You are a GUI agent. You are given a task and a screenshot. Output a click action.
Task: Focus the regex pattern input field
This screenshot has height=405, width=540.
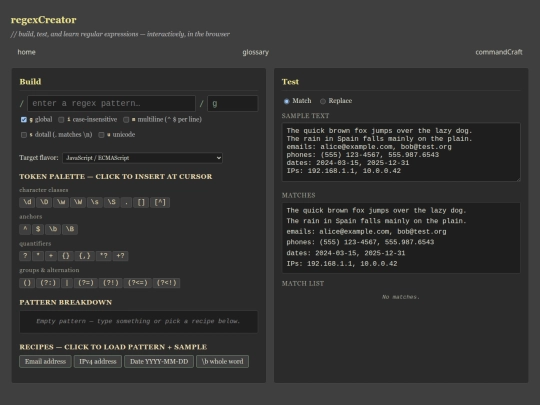(x=112, y=103)
